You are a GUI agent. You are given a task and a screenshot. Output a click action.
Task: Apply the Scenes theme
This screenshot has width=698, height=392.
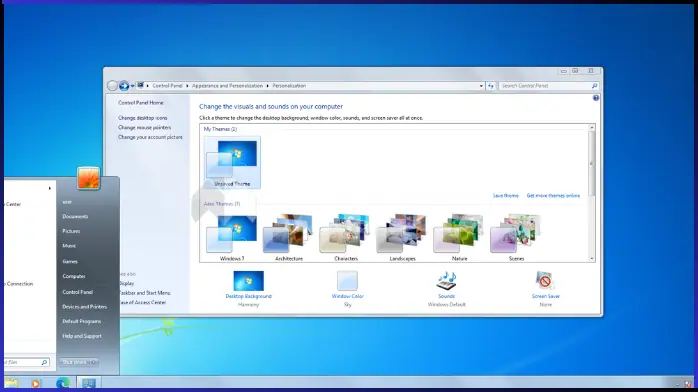tap(516, 237)
